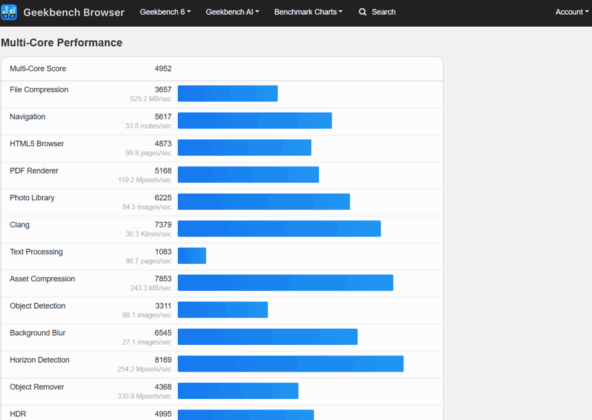Click the Geekbench logo icon

[x=9, y=12]
